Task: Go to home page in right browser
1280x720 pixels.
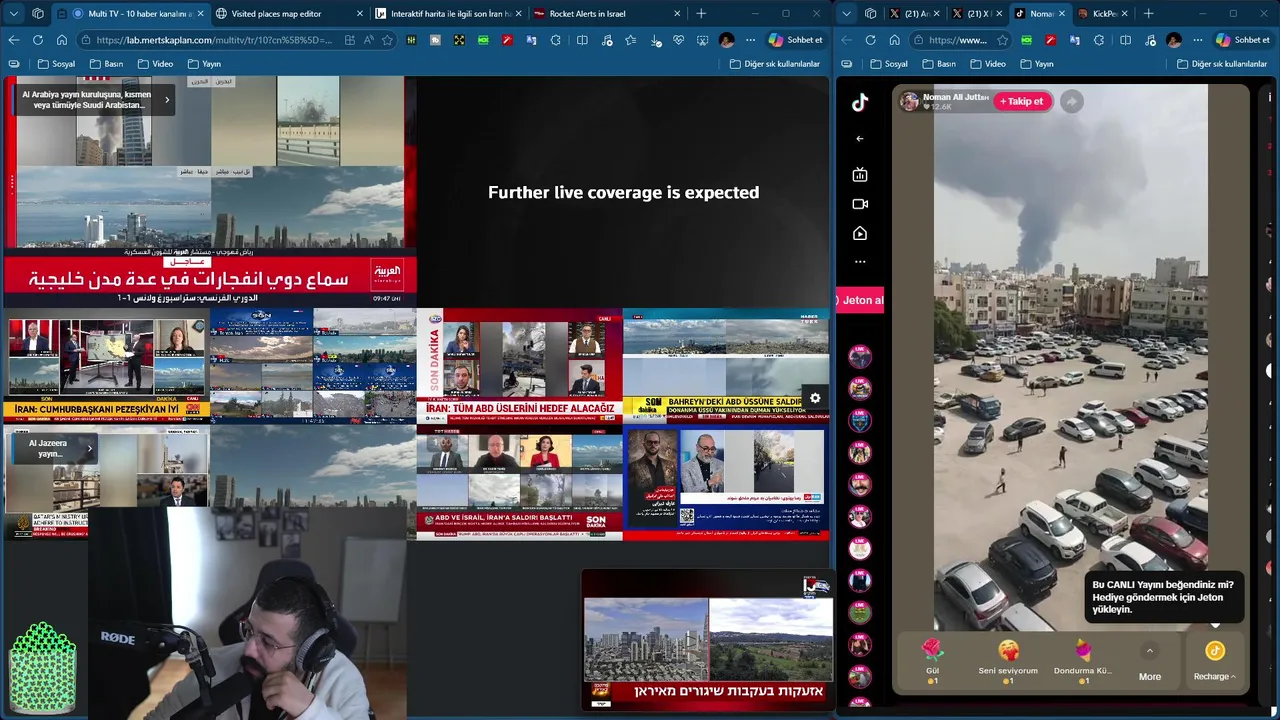Action: coord(894,40)
